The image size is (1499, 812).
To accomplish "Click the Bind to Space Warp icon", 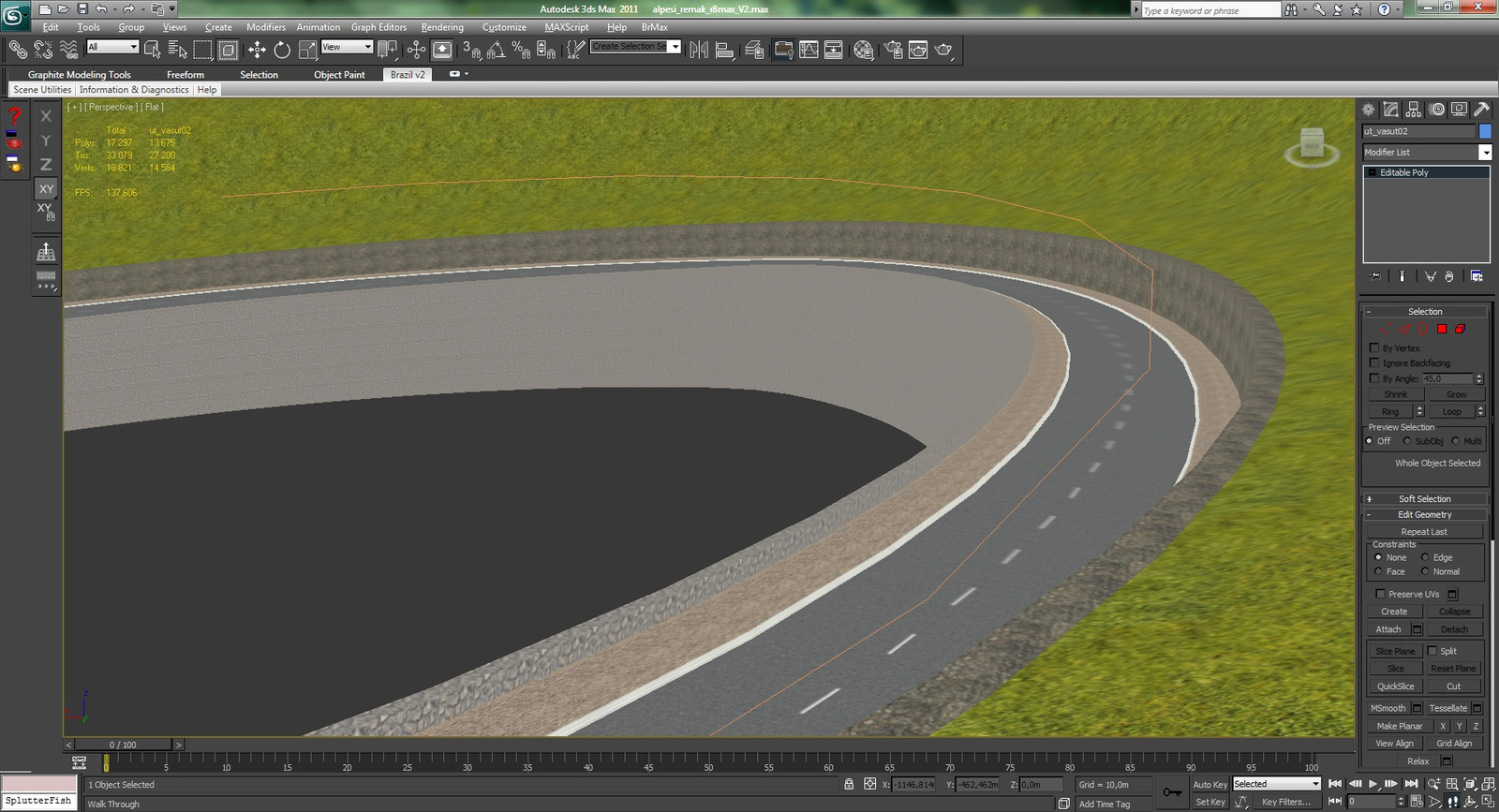I will point(68,49).
